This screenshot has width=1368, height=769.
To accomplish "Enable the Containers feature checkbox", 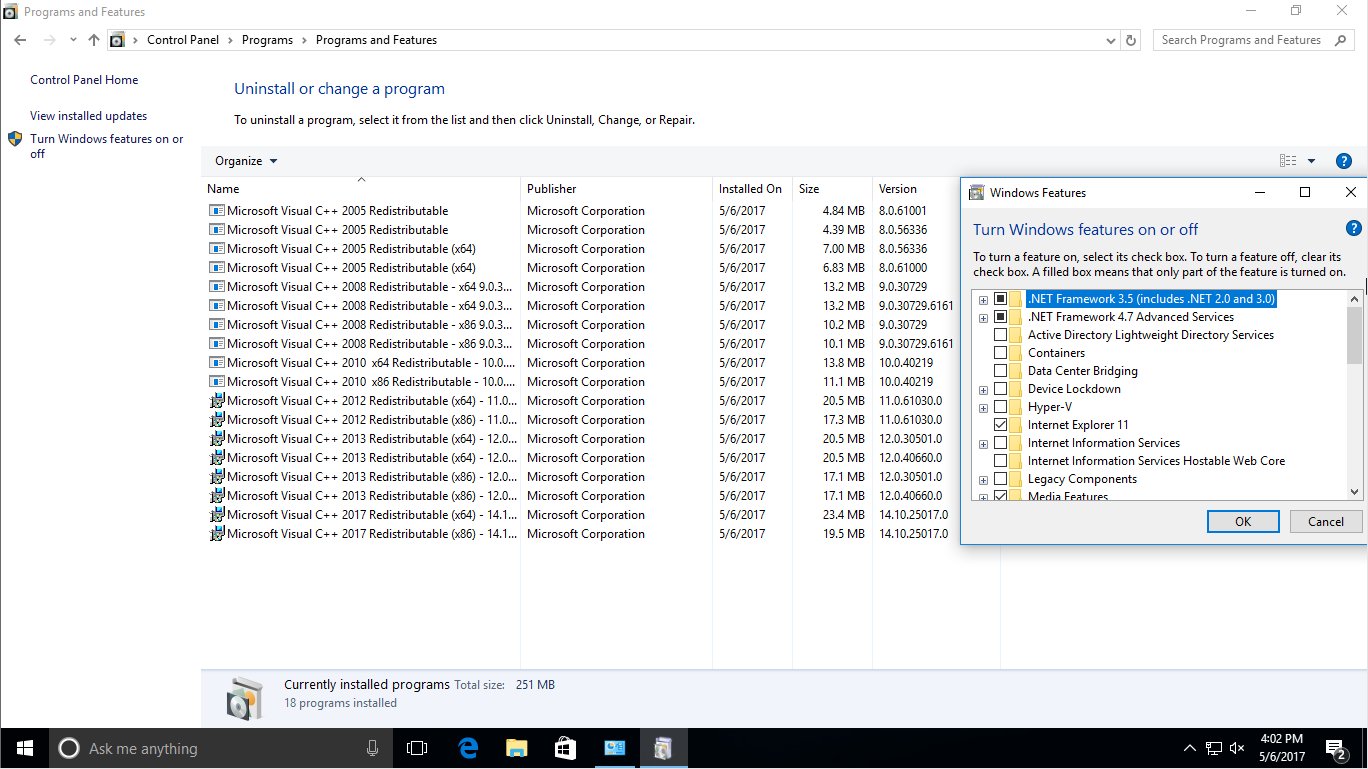I will click(x=1000, y=353).
